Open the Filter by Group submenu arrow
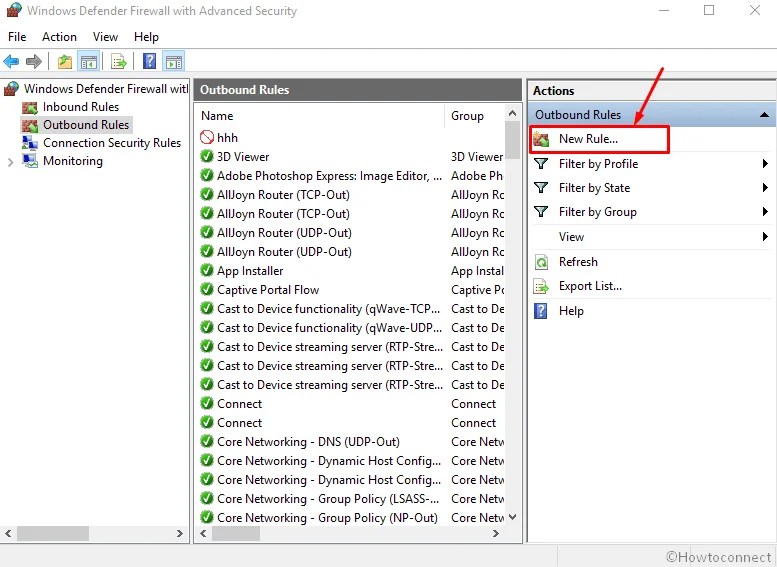 [765, 212]
